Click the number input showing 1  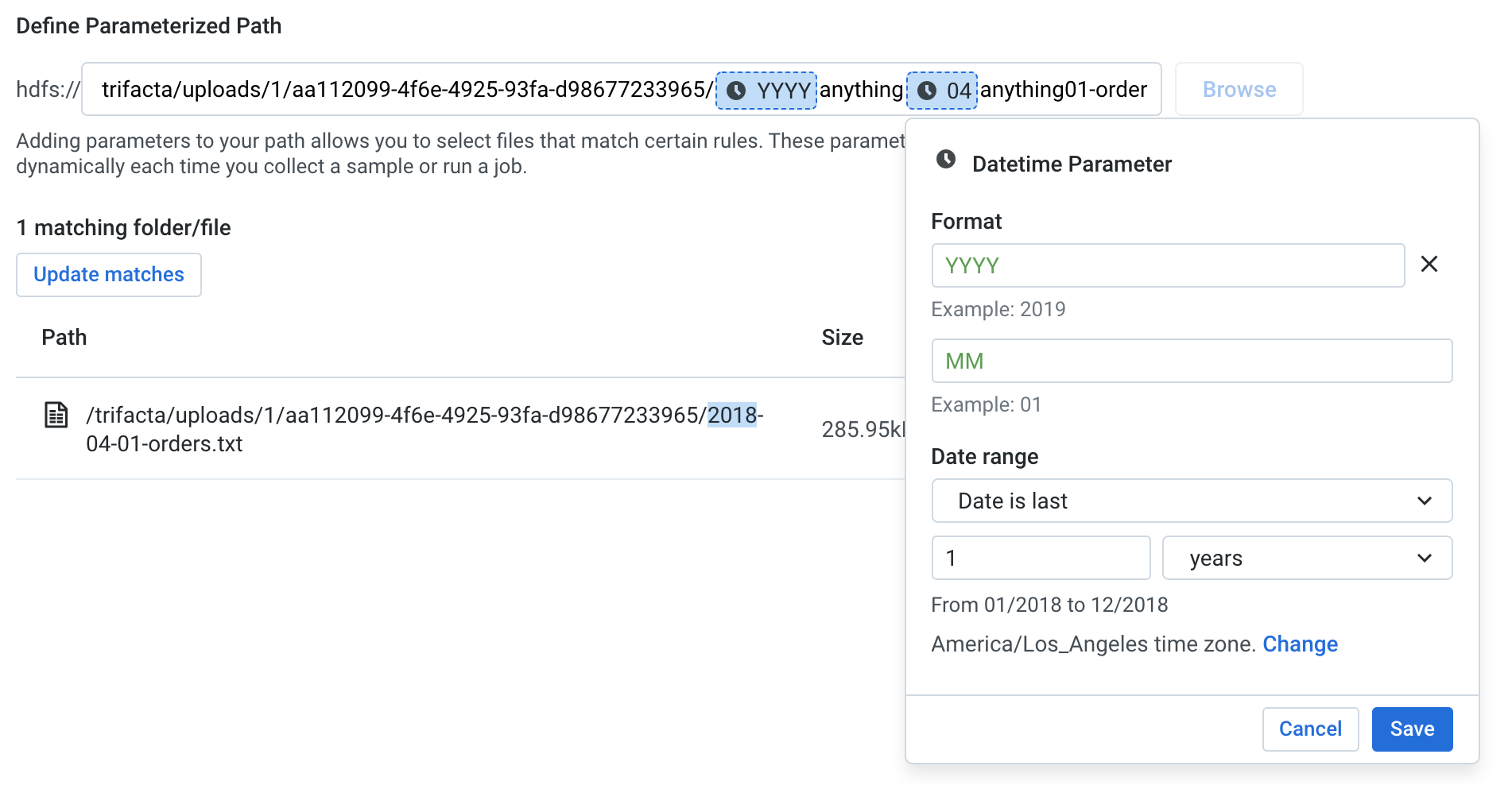(1041, 558)
